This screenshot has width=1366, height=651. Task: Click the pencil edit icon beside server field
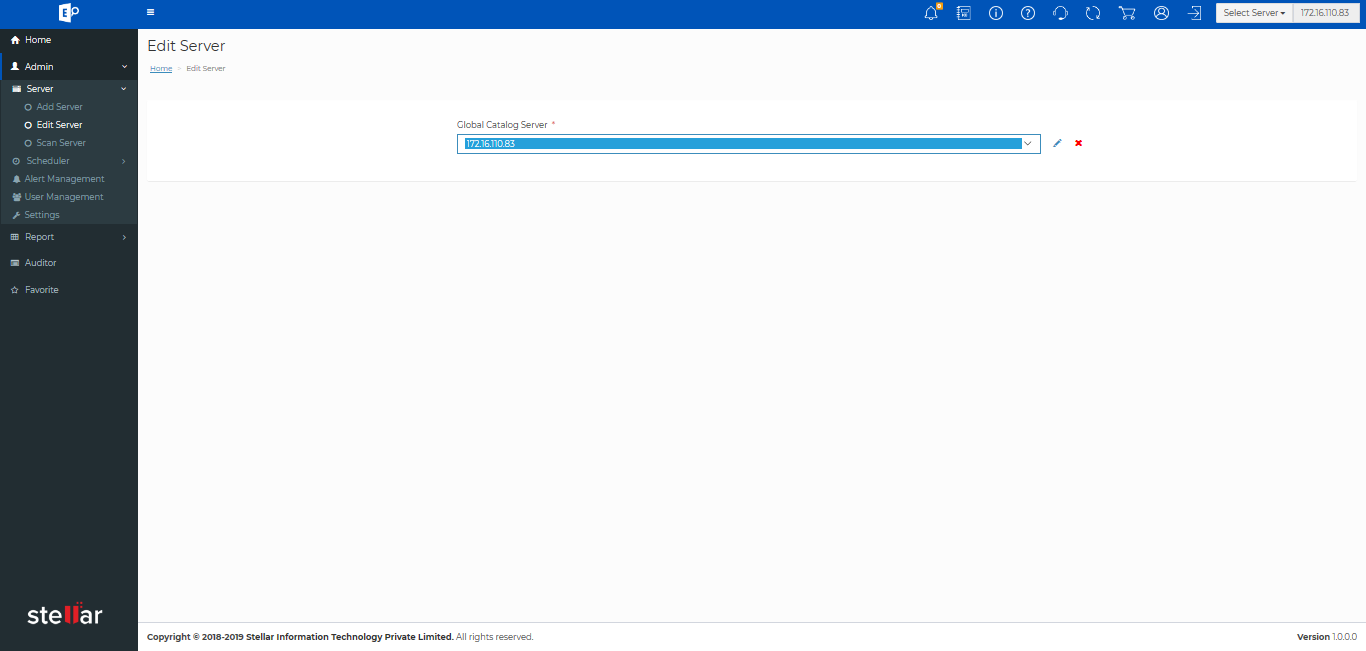tap(1057, 143)
